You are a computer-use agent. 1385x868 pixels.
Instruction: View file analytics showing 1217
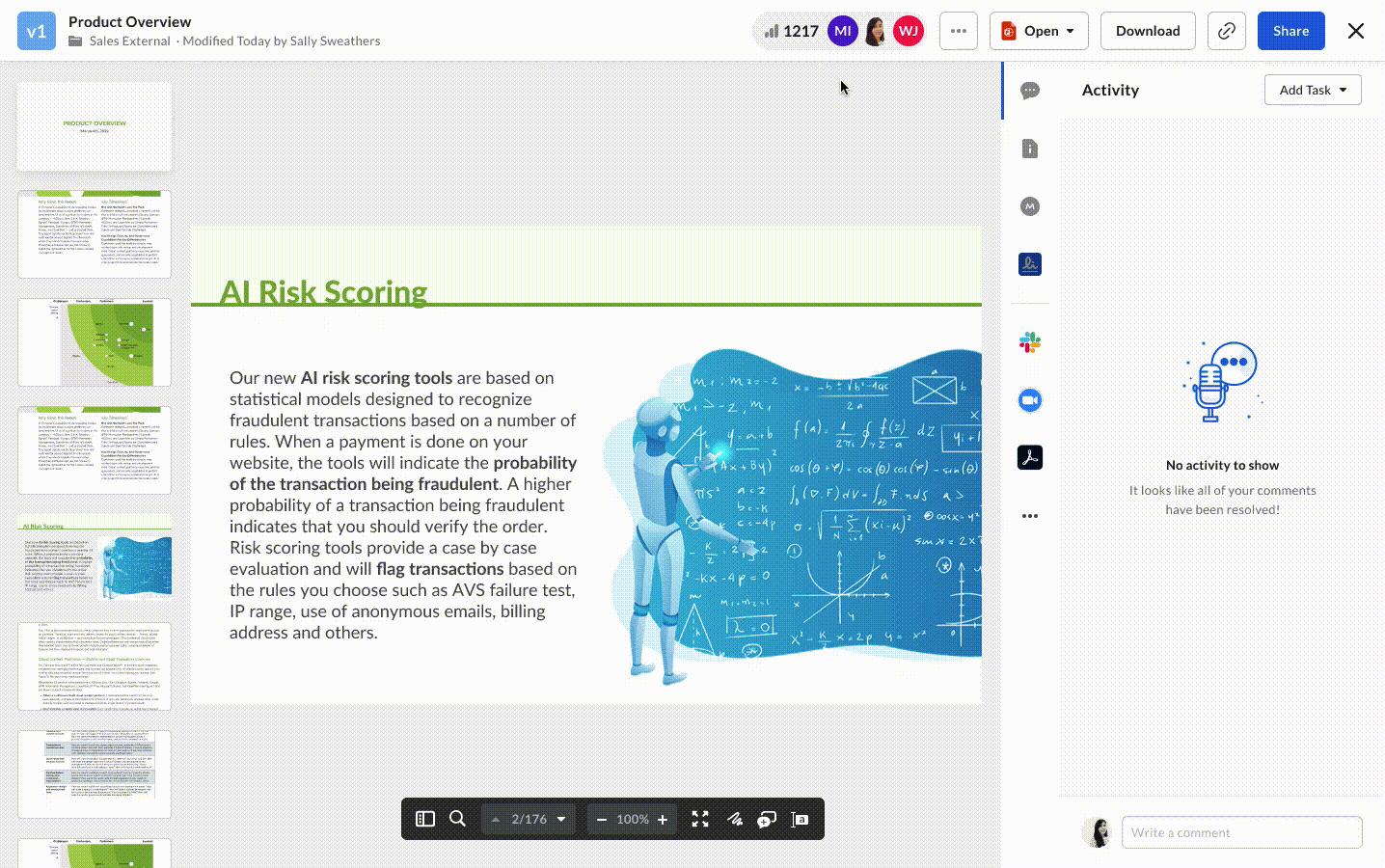(791, 31)
